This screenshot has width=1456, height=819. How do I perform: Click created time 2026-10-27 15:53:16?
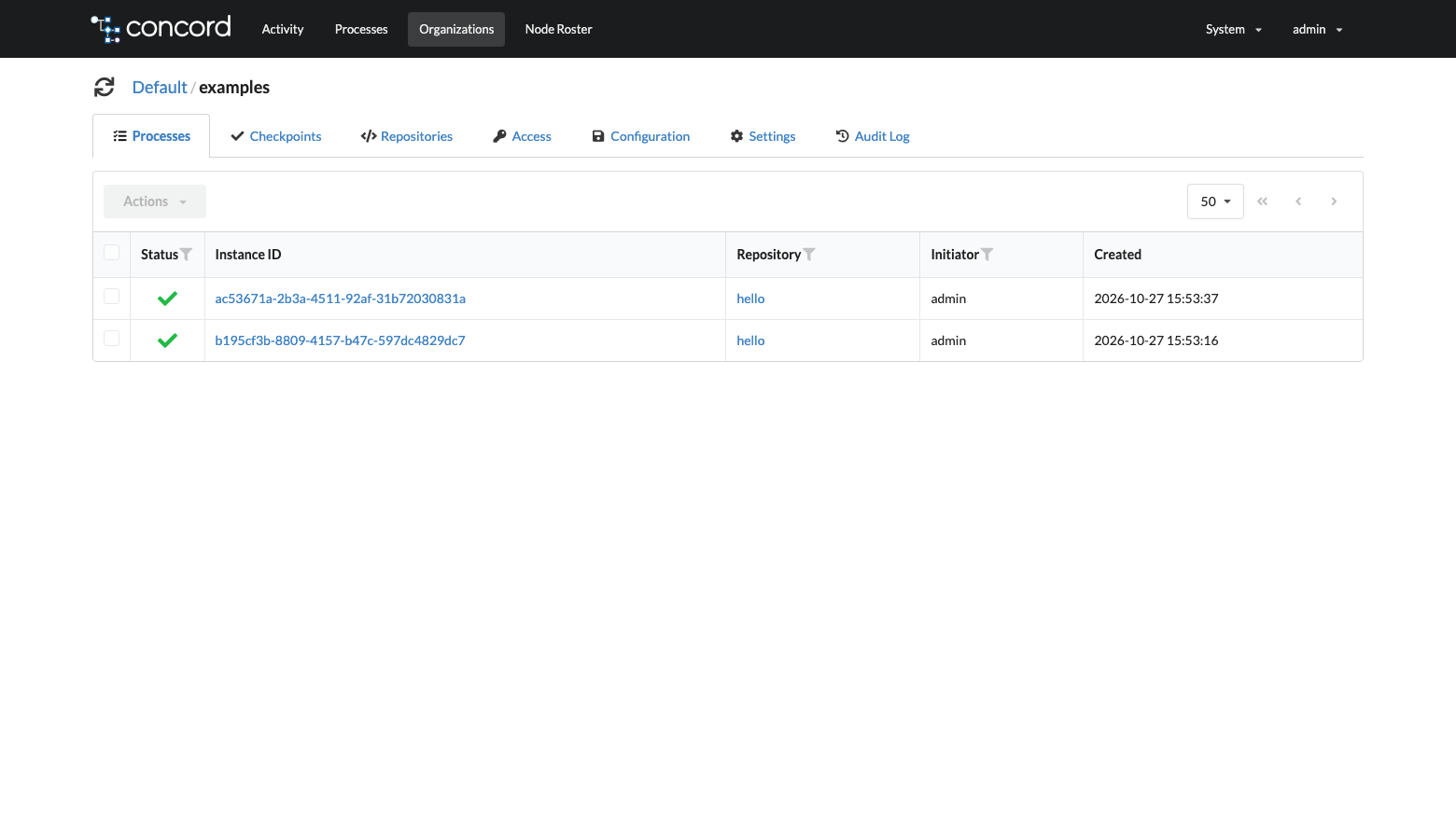tap(1156, 340)
